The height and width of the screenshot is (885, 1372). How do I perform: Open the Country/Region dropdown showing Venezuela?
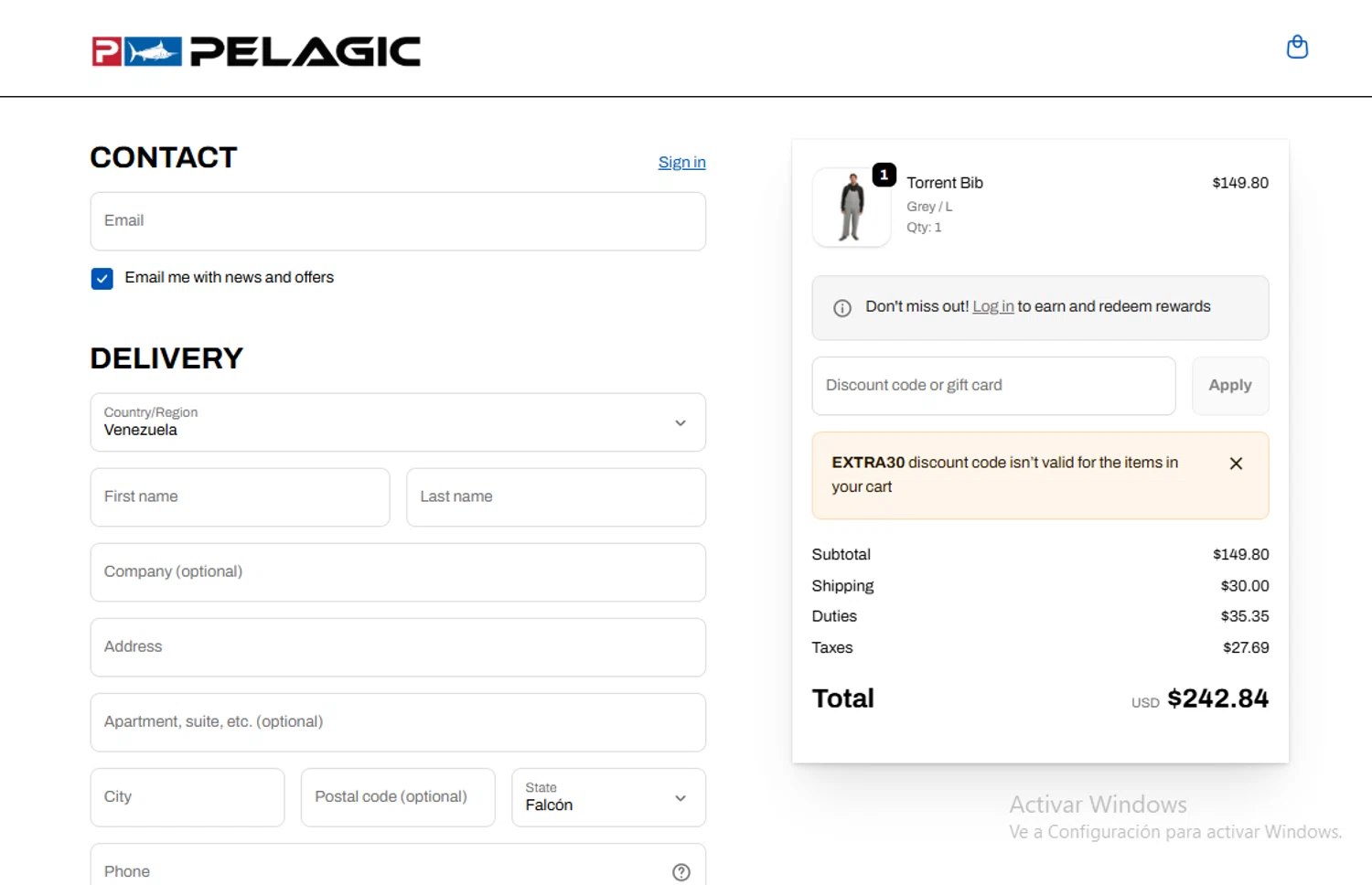398,422
